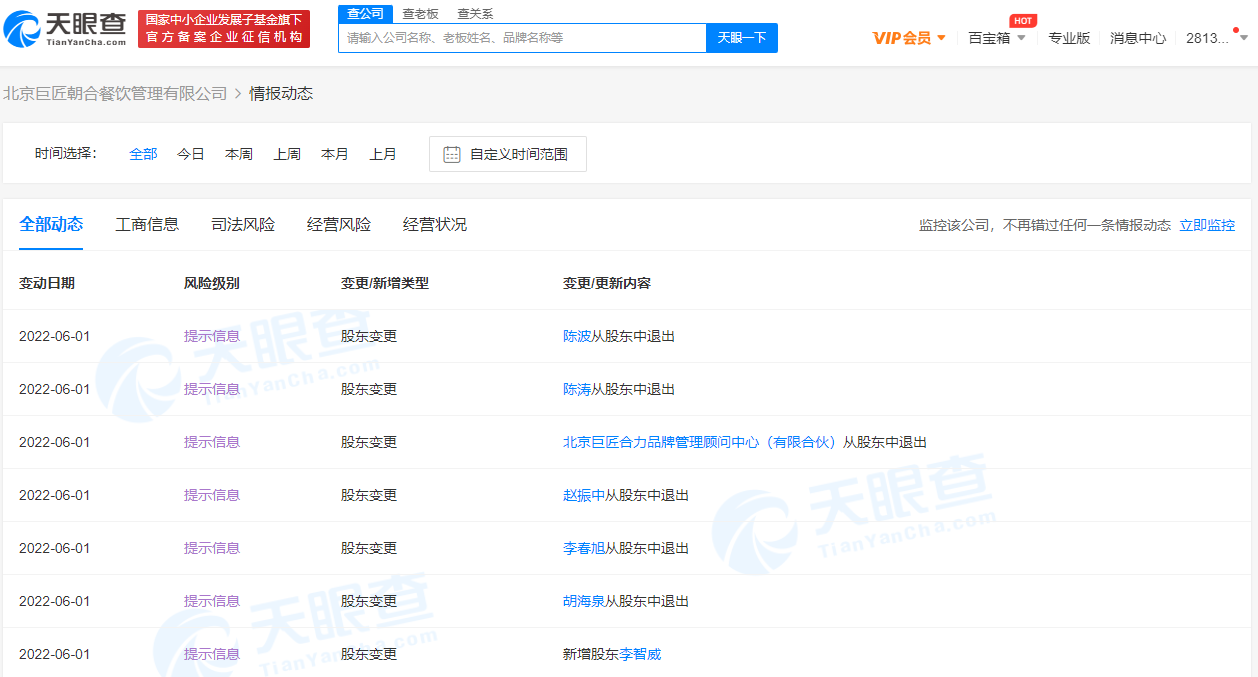Open the 百宝箱 menu
This screenshot has height=677, width=1258.
[989, 38]
